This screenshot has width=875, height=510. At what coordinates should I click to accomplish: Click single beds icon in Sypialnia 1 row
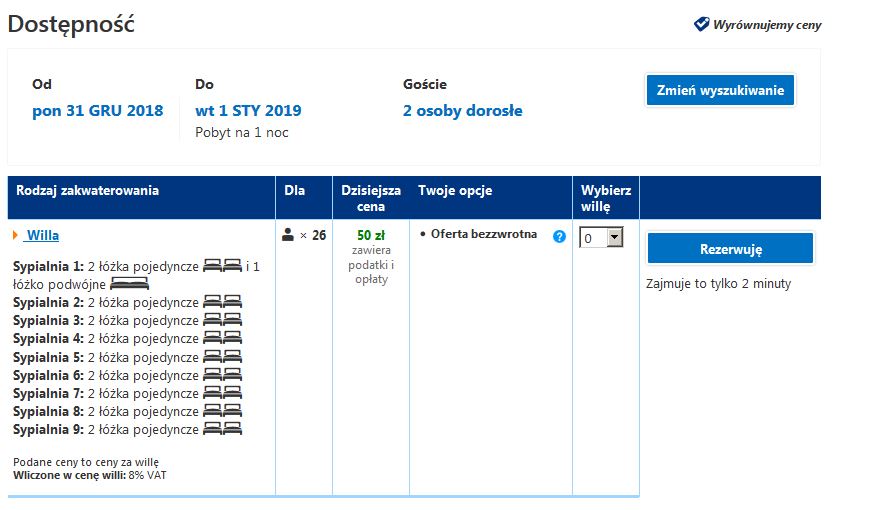pyautogui.click(x=222, y=266)
